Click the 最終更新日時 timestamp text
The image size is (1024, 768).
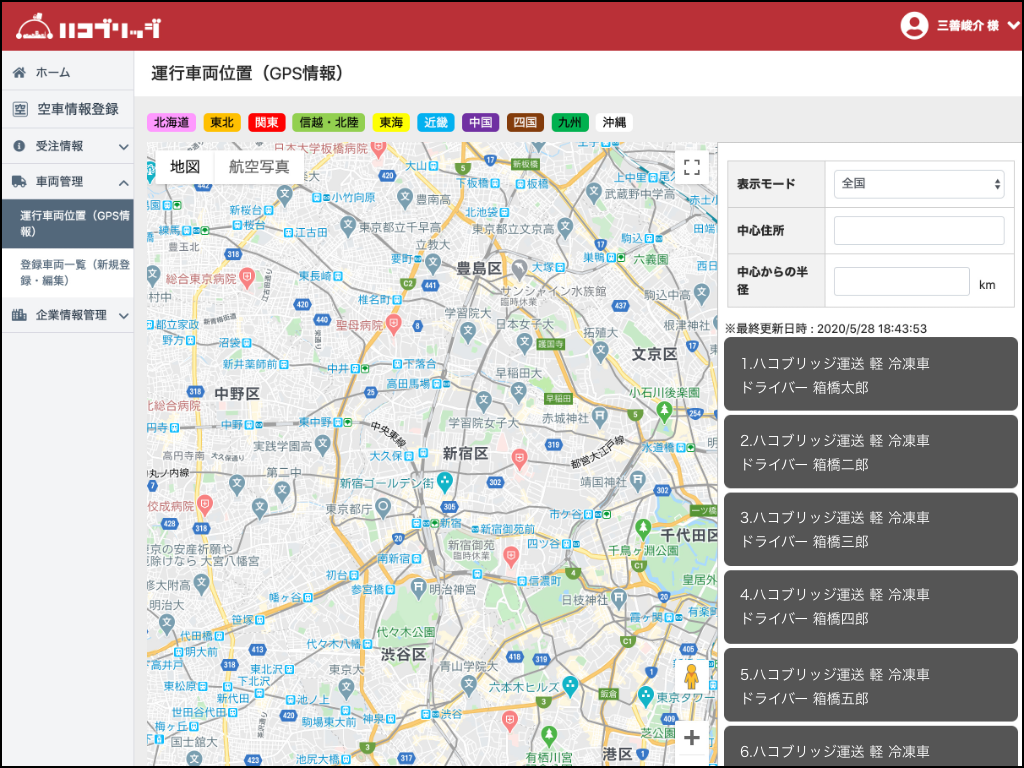826,328
